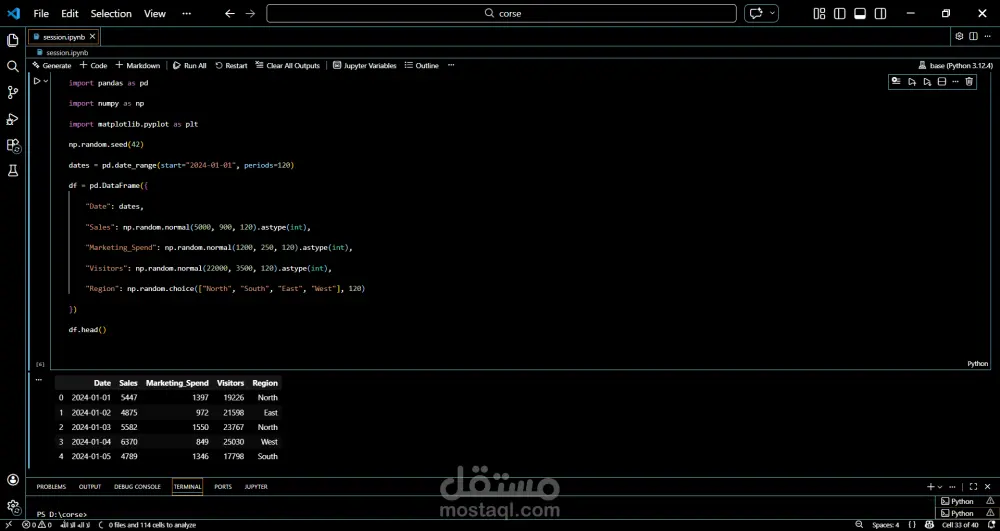
Task: Click Execute Cell and Below icon
Action: point(927,81)
